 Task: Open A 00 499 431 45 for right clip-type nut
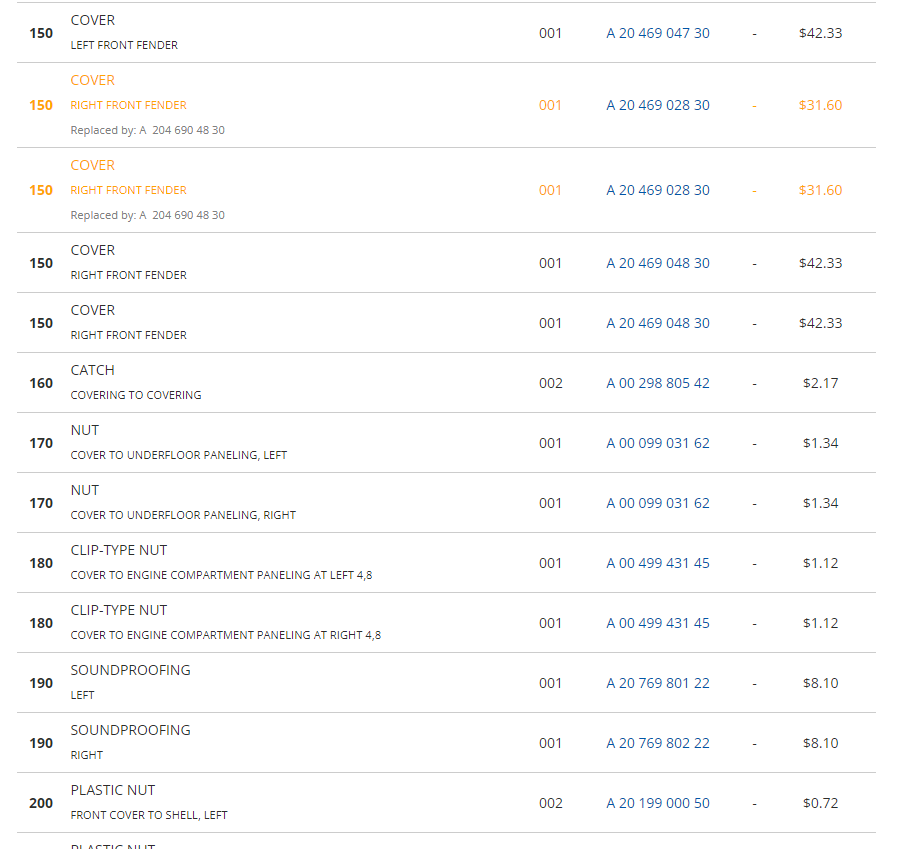coord(658,624)
